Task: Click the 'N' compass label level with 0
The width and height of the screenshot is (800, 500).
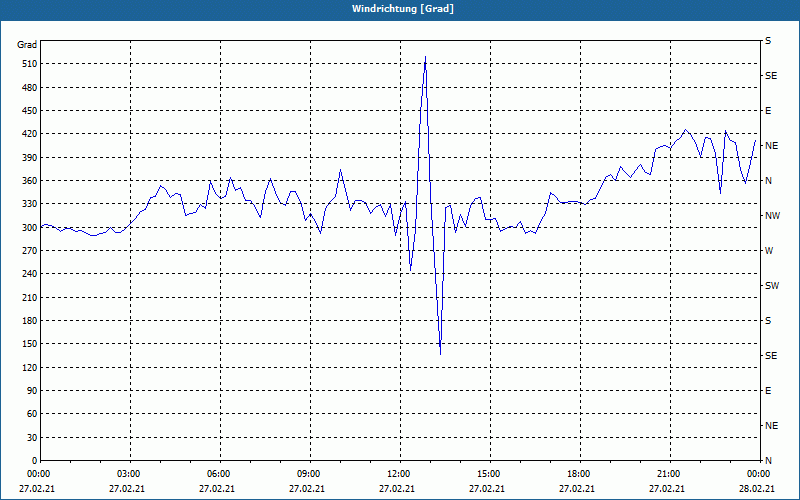Action: click(x=768, y=461)
